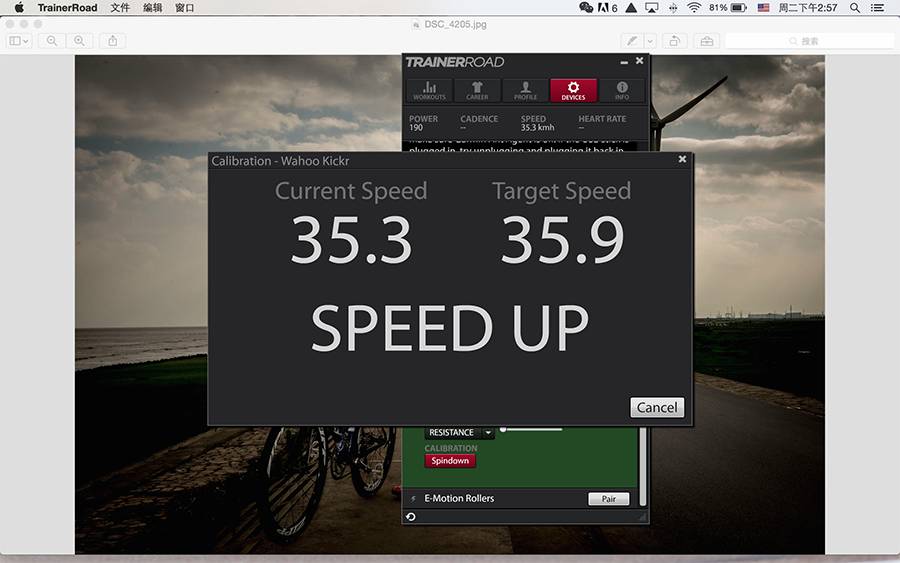Zoom out in Preview
900x563 pixels.
52,41
